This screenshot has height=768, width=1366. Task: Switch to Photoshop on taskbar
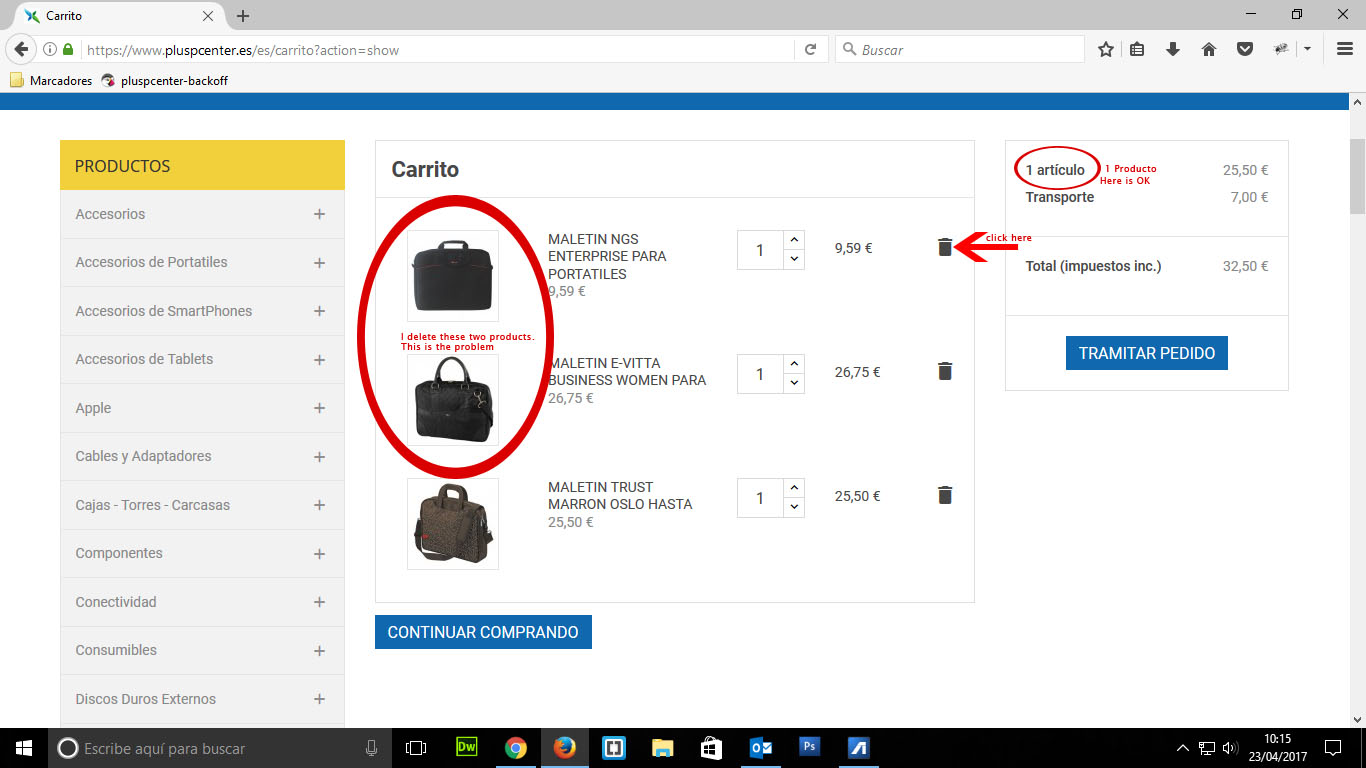(809, 748)
